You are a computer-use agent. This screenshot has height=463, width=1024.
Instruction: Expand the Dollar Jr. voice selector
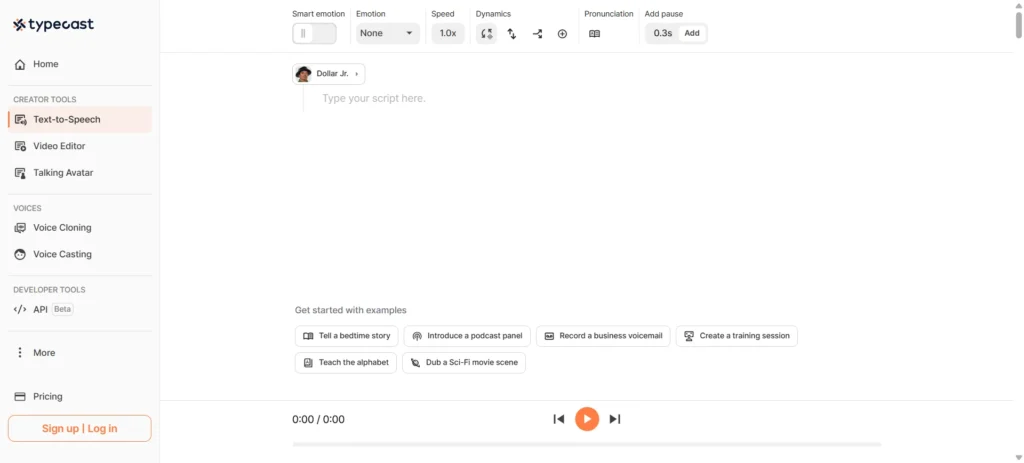click(x=329, y=74)
